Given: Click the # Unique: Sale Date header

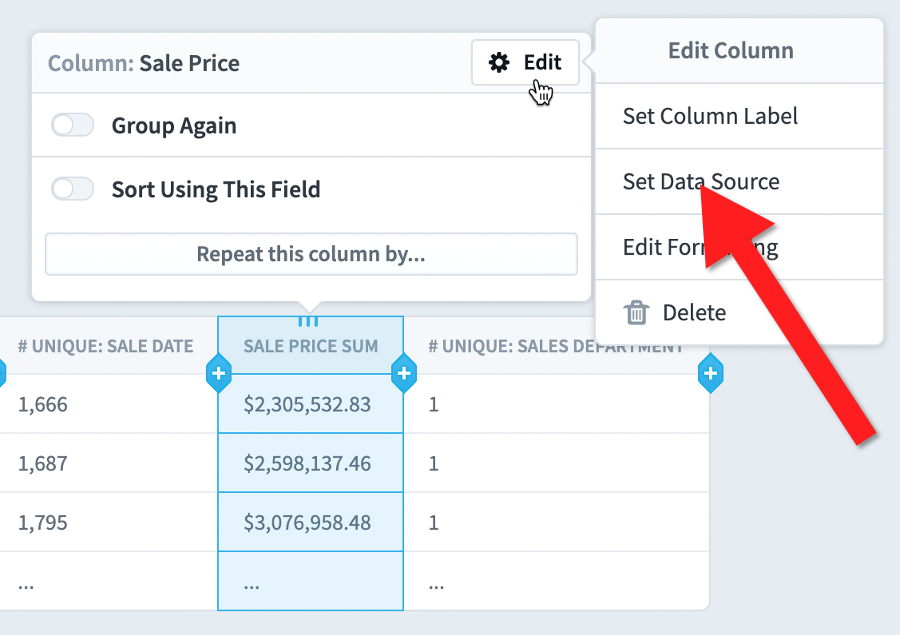Looking at the screenshot, I should [x=105, y=347].
